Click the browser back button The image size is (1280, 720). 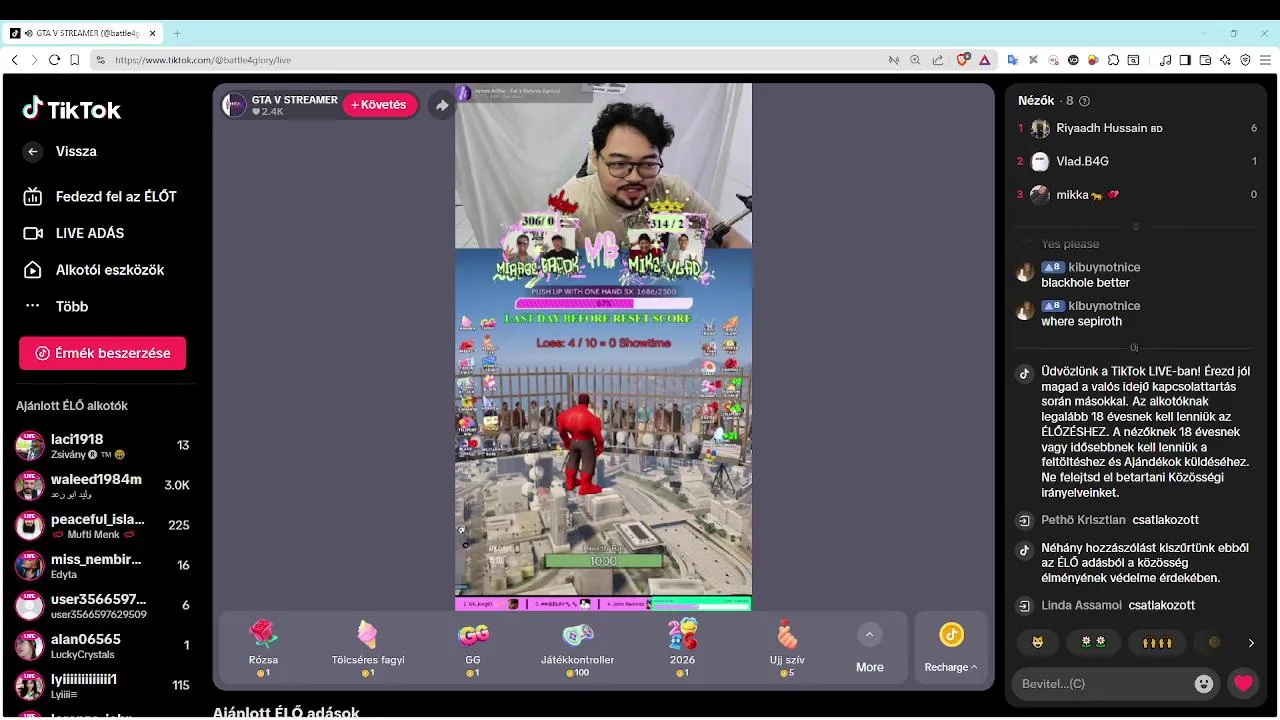[x=14, y=60]
